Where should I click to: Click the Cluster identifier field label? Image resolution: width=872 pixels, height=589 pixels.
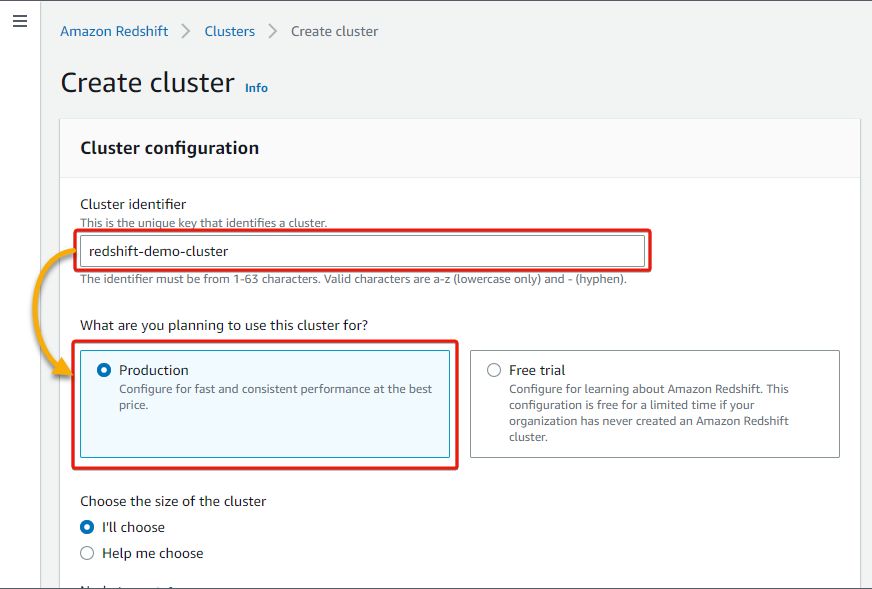[133, 204]
